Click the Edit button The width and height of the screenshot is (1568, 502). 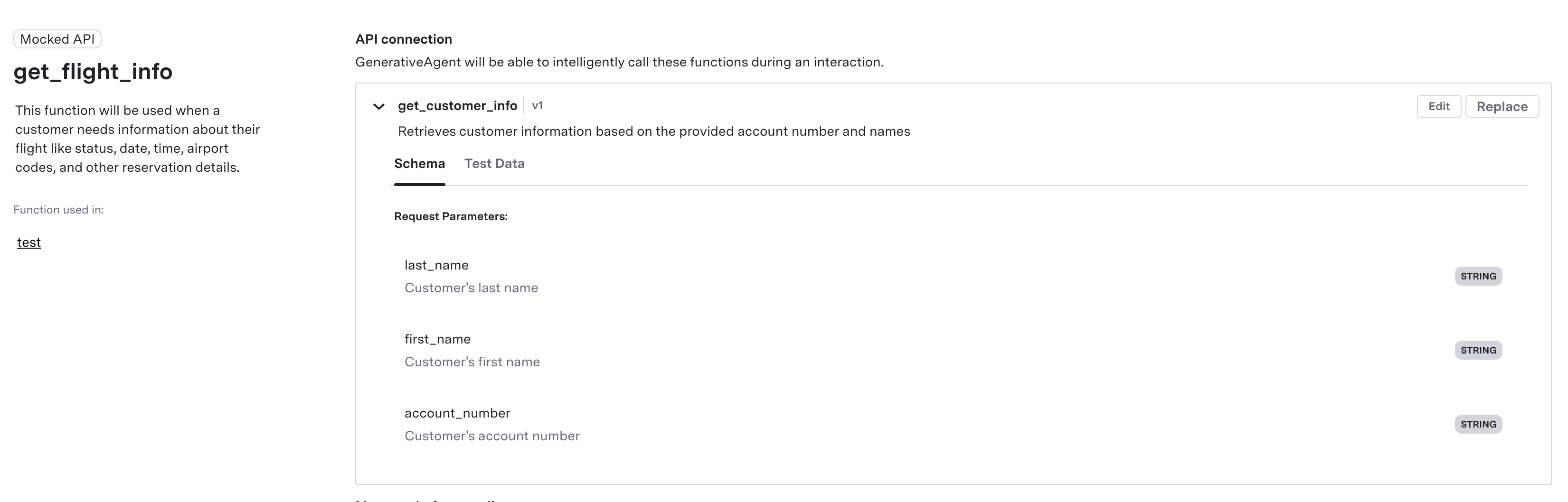click(x=1438, y=106)
